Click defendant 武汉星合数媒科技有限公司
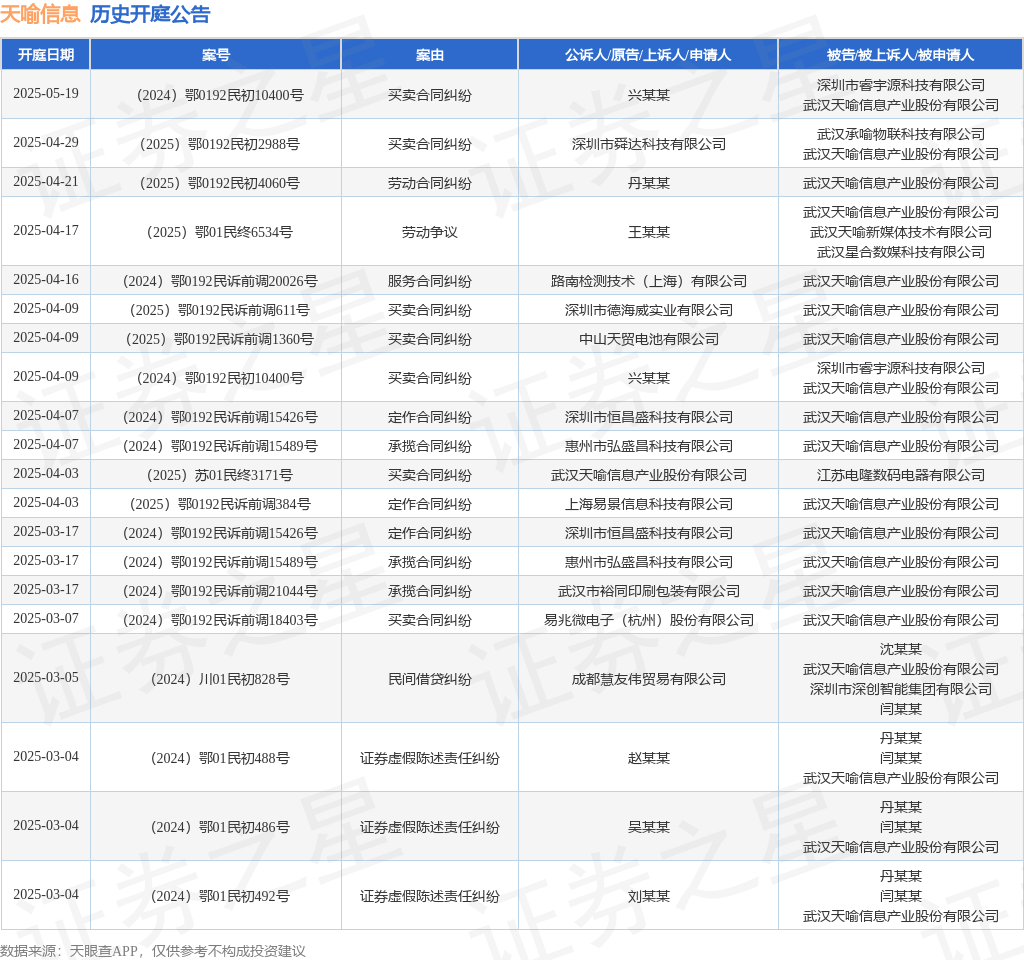 [901, 252]
